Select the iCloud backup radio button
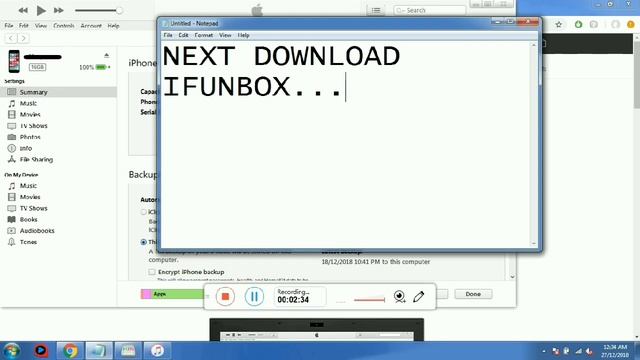 [143, 212]
